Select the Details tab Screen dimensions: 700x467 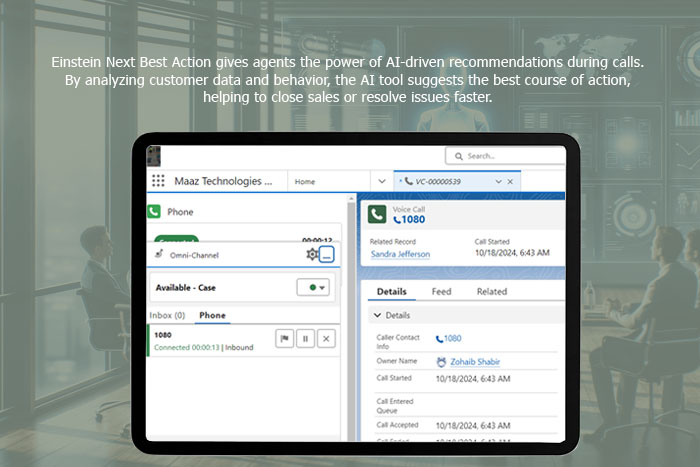point(392,292)
